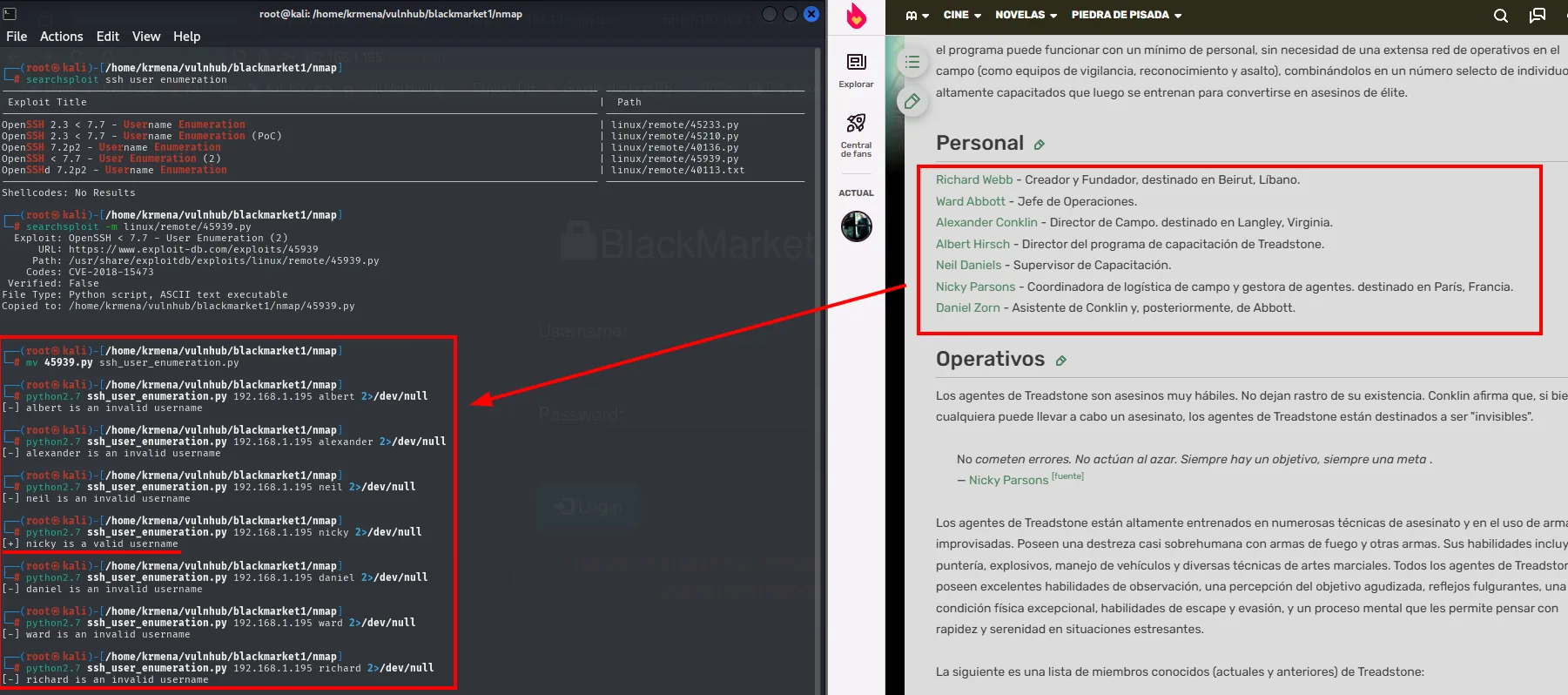Click the Fandom flame logo
The height and width of the screenshot is (695, 1568).
pos(857,16)
